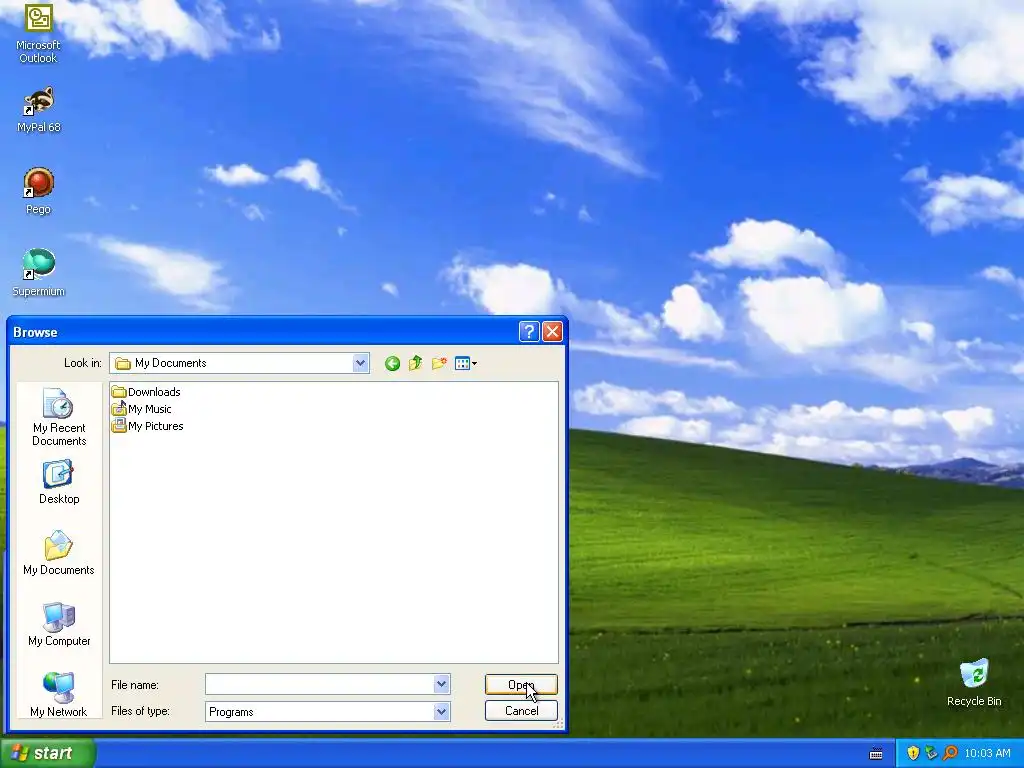This screenshot has width=1024, height=768.
Task: Expand the File name dropdown arrow
Action: [x=441, y=684]
